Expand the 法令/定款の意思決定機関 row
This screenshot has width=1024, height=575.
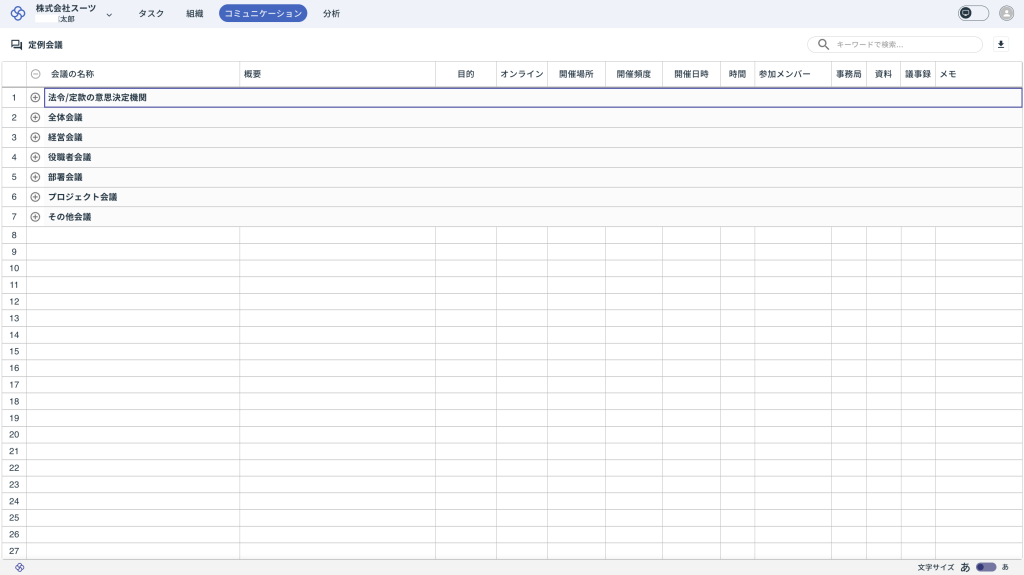tap(35, 98)
